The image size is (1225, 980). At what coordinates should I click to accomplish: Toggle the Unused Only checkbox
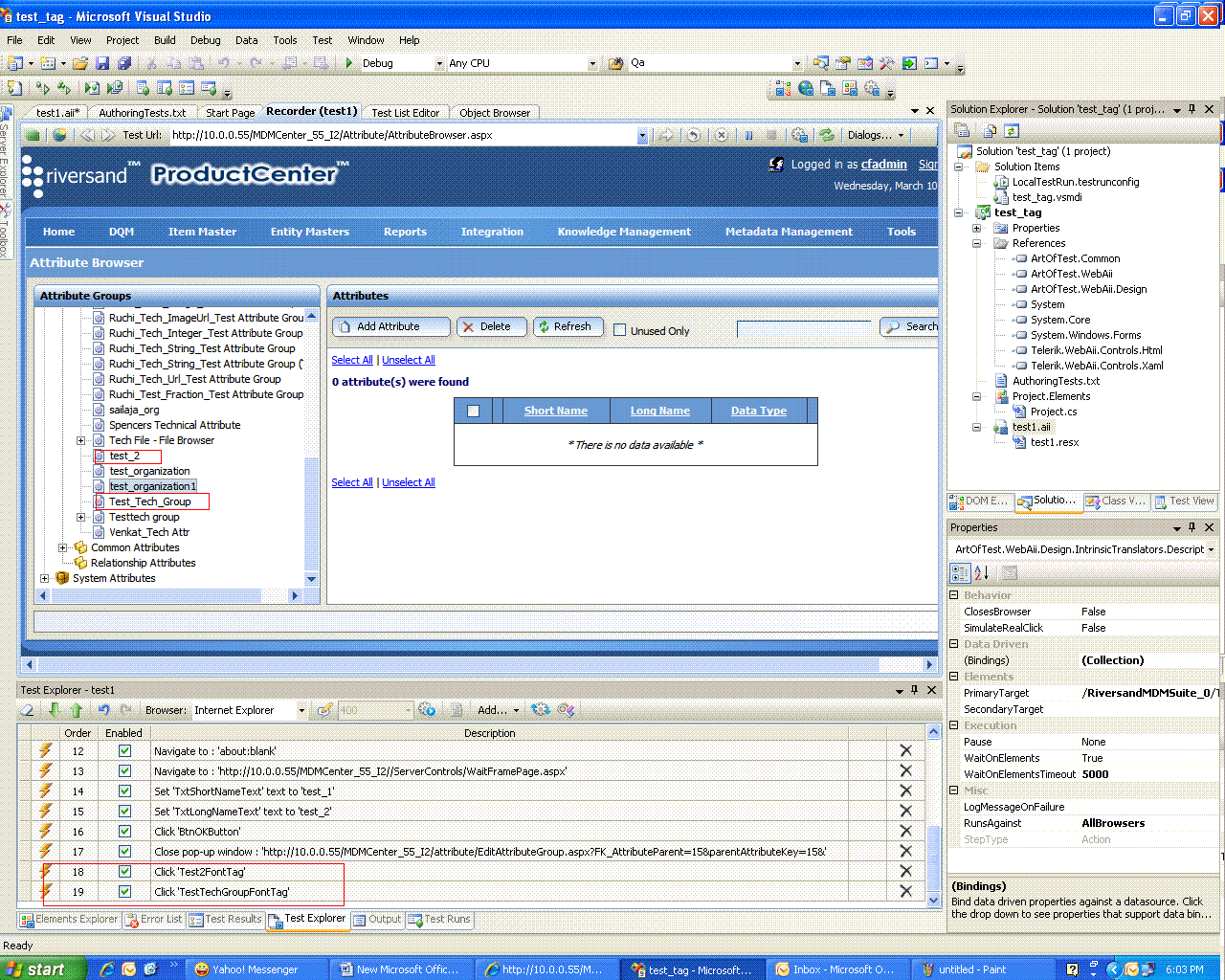[x=619, y=330]
